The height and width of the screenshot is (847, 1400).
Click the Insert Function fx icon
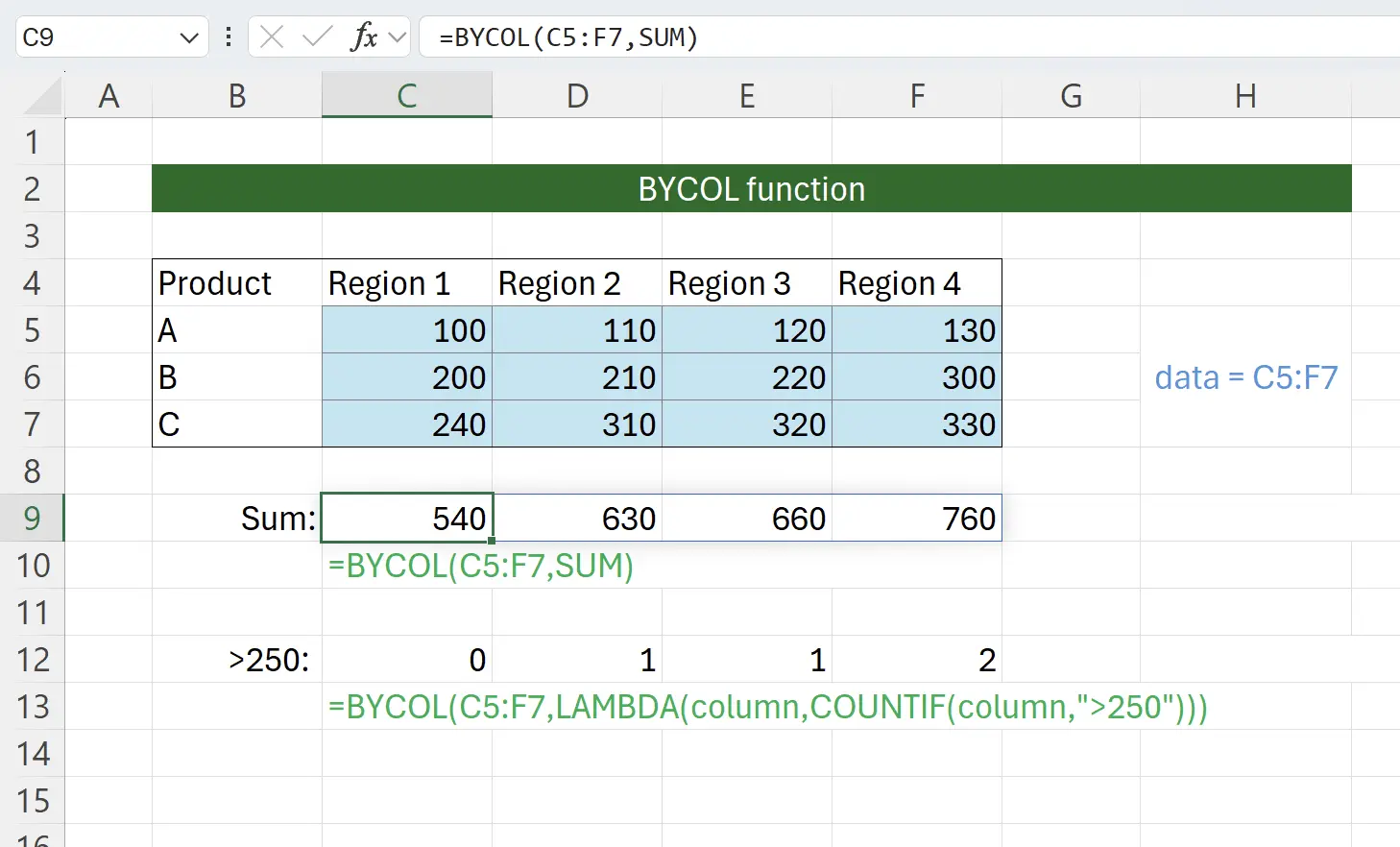coord(364,37)
